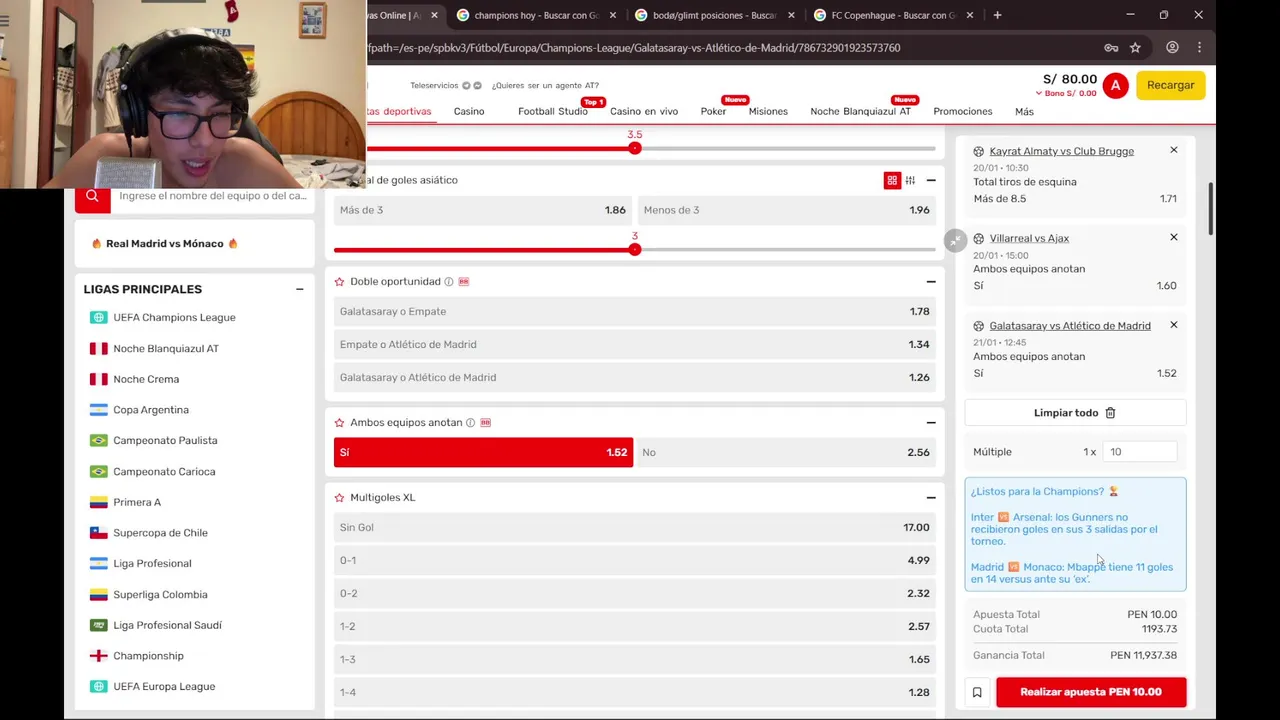The height and width of the screenshot is (720, 1280).
Task: Bookmark this page with the browser star
Action: point(1135,47)
